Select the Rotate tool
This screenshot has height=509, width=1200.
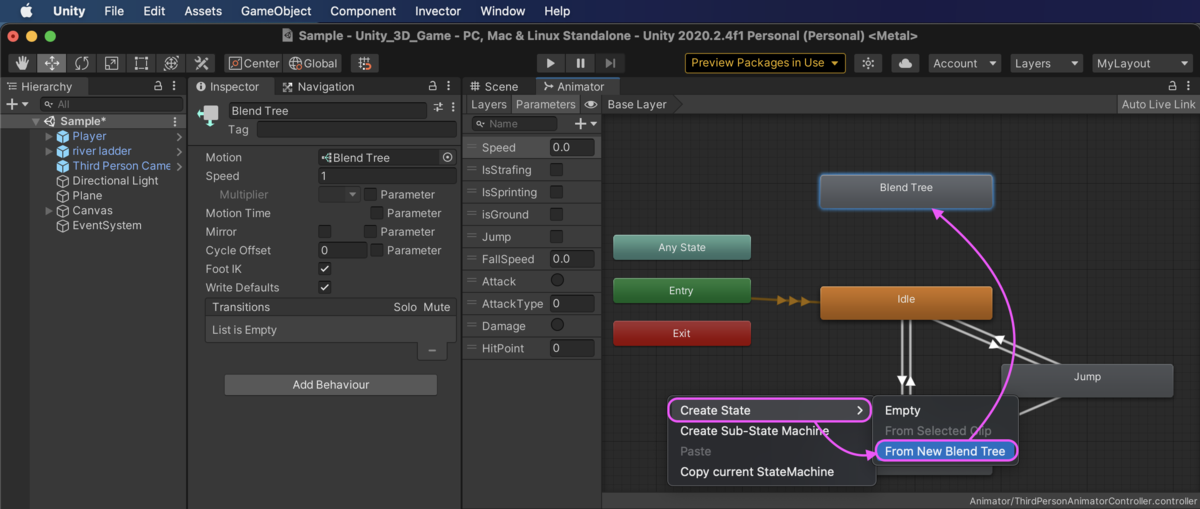[81, 63]
